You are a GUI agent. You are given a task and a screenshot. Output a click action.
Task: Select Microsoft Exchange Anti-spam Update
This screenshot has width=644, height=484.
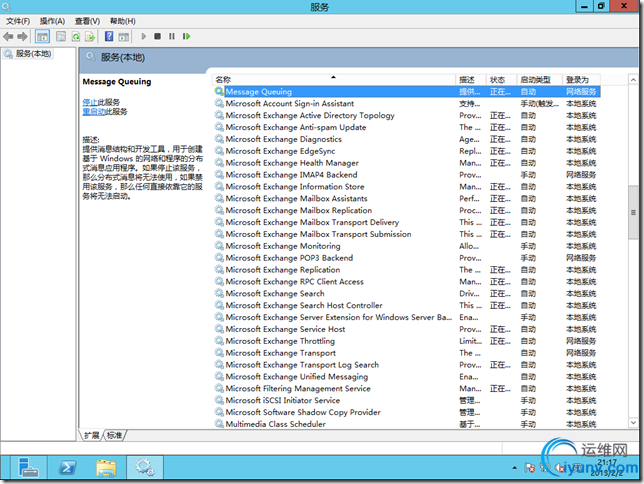(407, 127)
